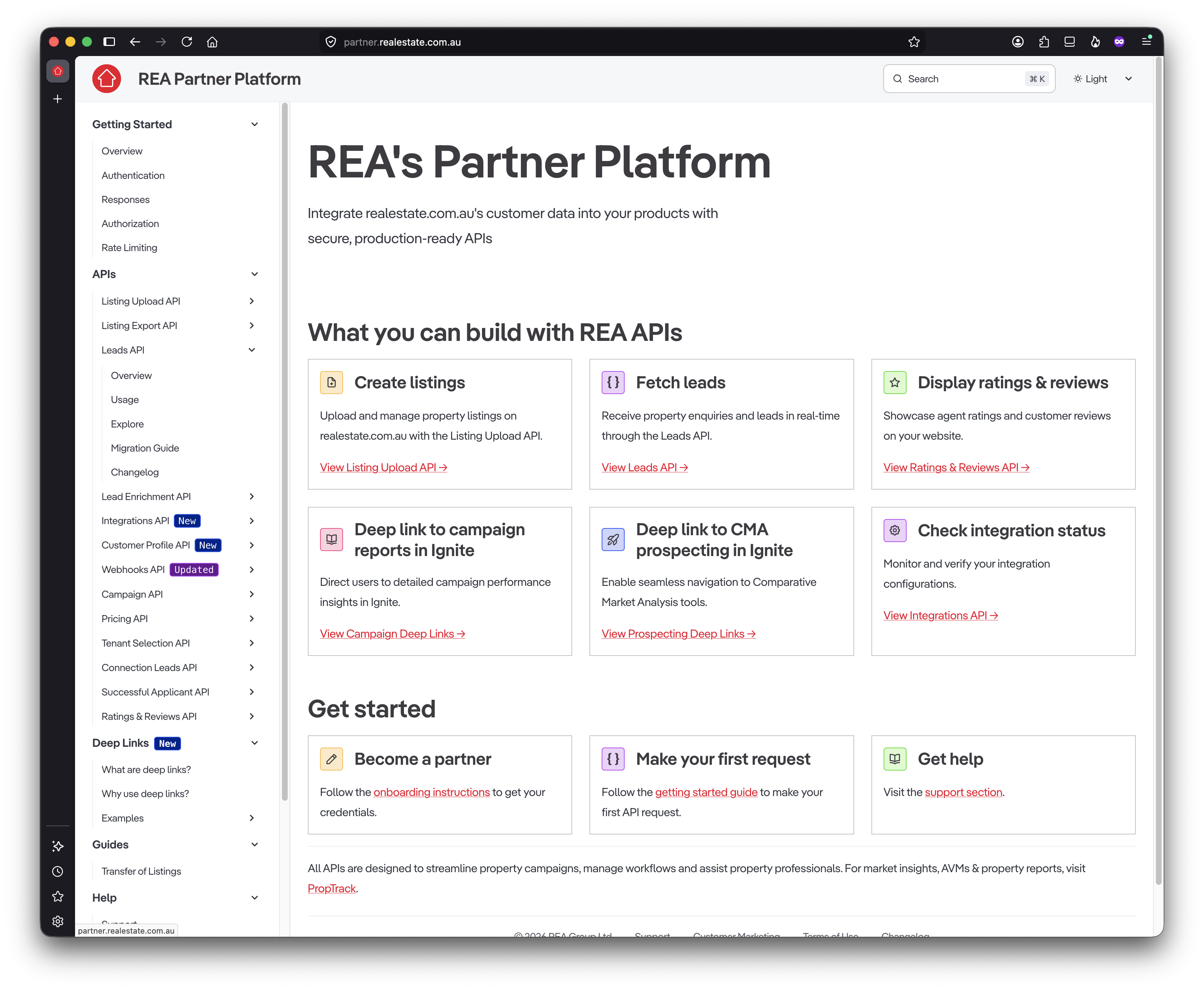Click the Display ratings star icon
1204x990 pixels.
click(x=895, y=383)
